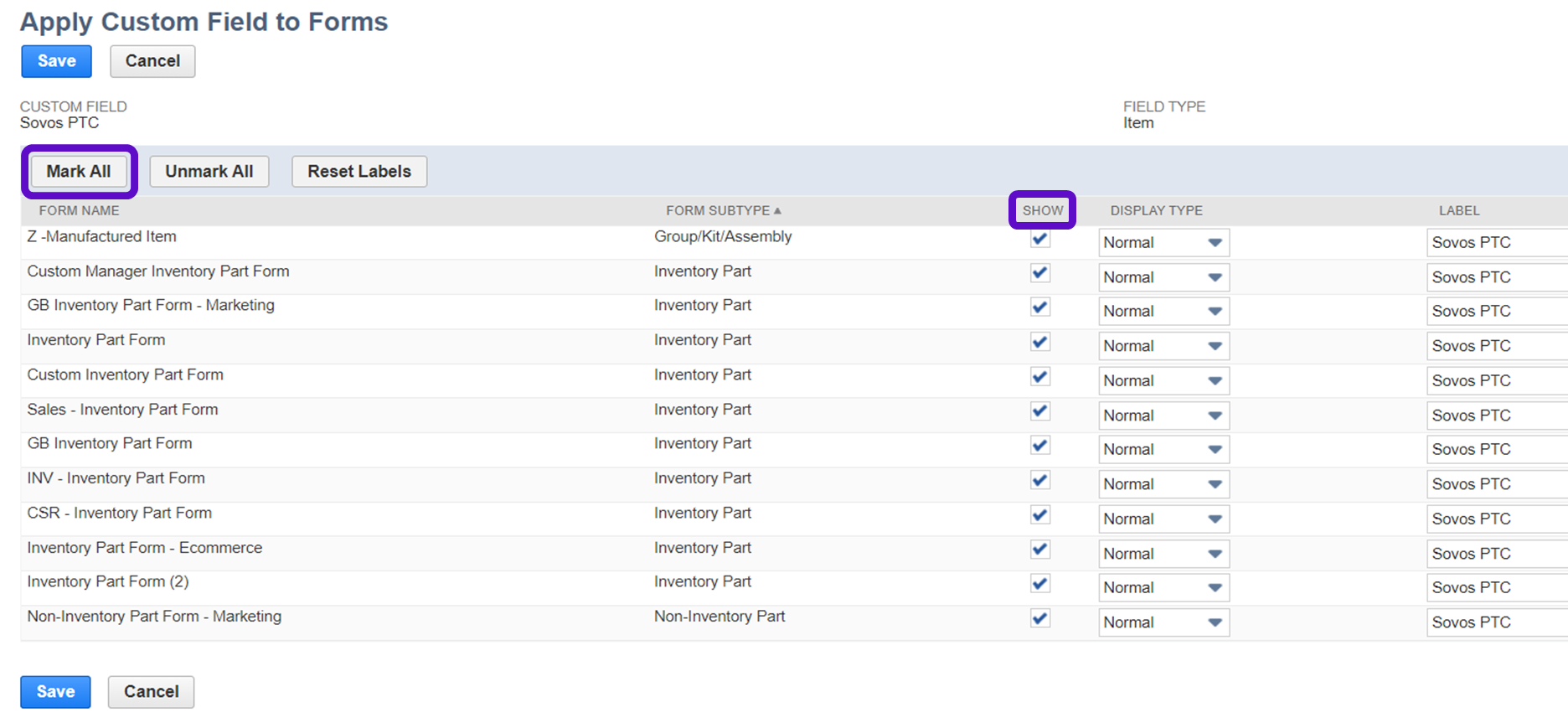Viewport: 1568px width, 728px height.
Task: Click the bottom Cancel button
Action: coord(151,692)
